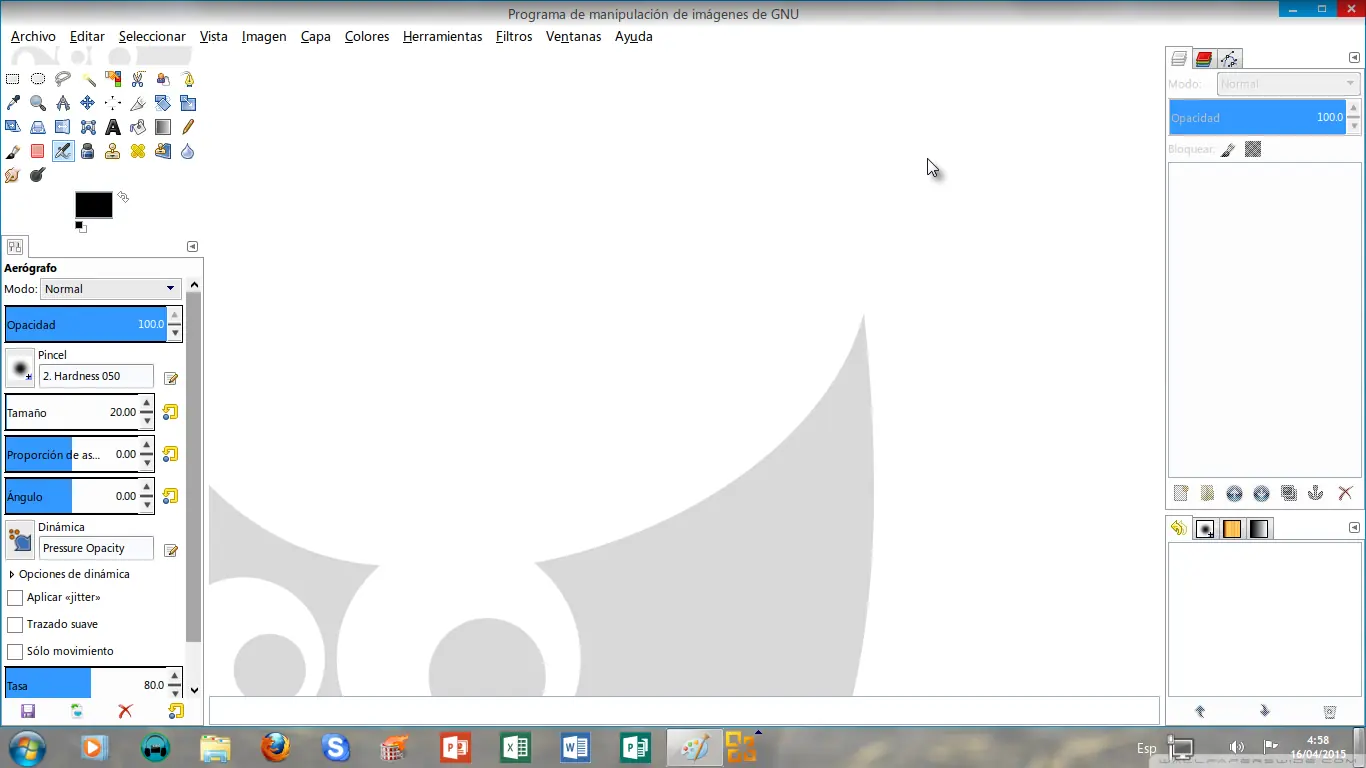
Task: Select the Rotate tool
Action: tap(163, 102)
